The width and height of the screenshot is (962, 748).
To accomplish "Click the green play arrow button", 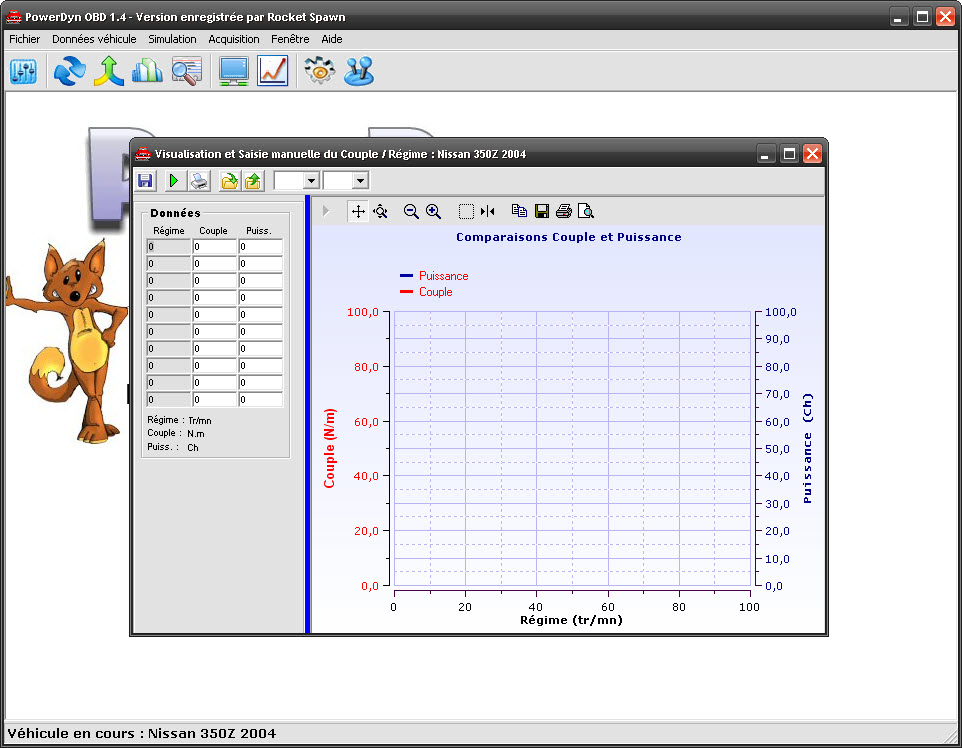I will click(173, 181).
